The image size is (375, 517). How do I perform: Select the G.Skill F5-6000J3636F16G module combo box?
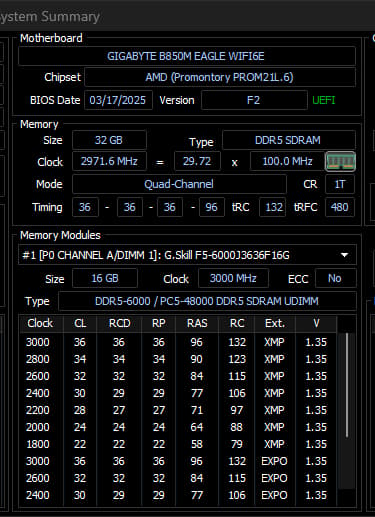(187, 255)
